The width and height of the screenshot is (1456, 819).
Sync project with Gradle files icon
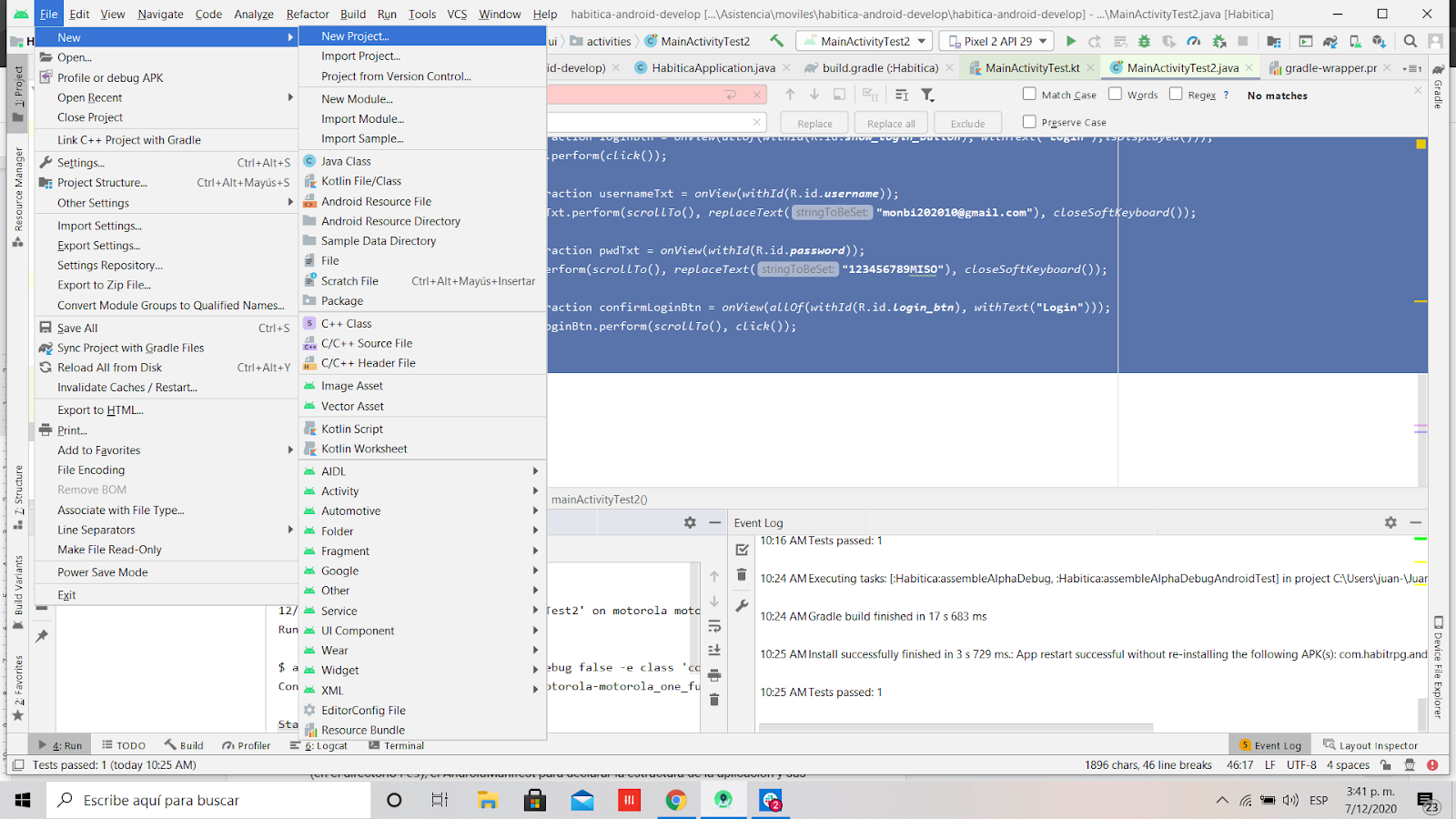[1330, 41]
